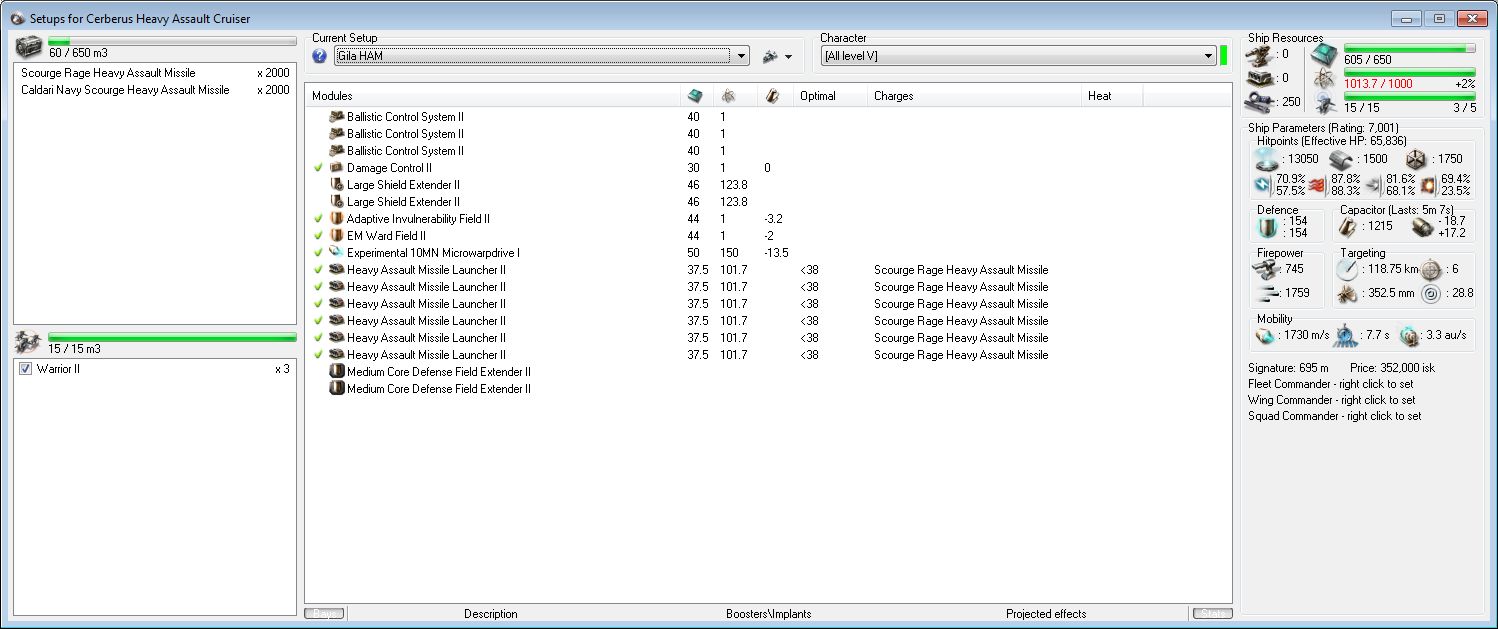Click the kinetic resistance icon showing 81.6%
Screen dimensions: 1498x629
pyautogui.click(x=1373, y=185)
